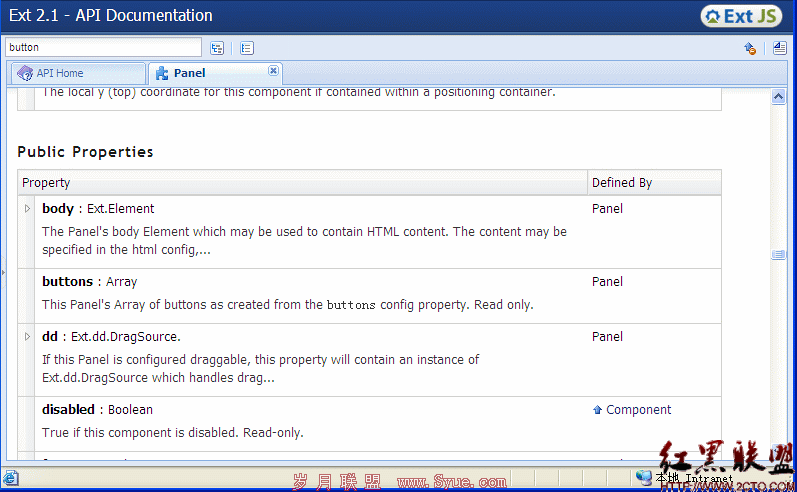The height and width of the screenshot is (492, 797).
Task: Click the API Home tab icon
Action: click(25, 73)
